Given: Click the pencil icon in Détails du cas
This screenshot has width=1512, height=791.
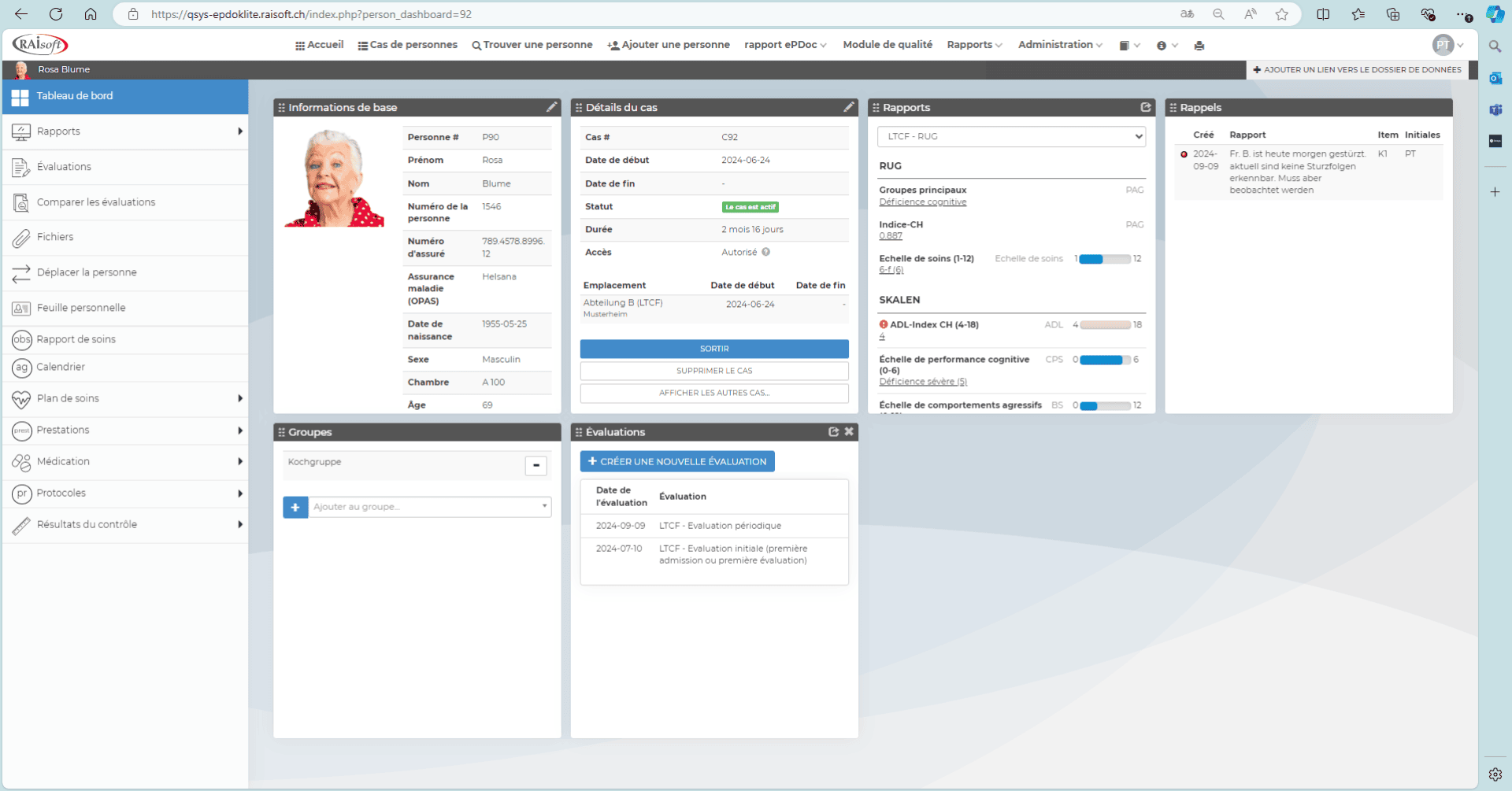Looking at the screenshot, I should 848,107.
